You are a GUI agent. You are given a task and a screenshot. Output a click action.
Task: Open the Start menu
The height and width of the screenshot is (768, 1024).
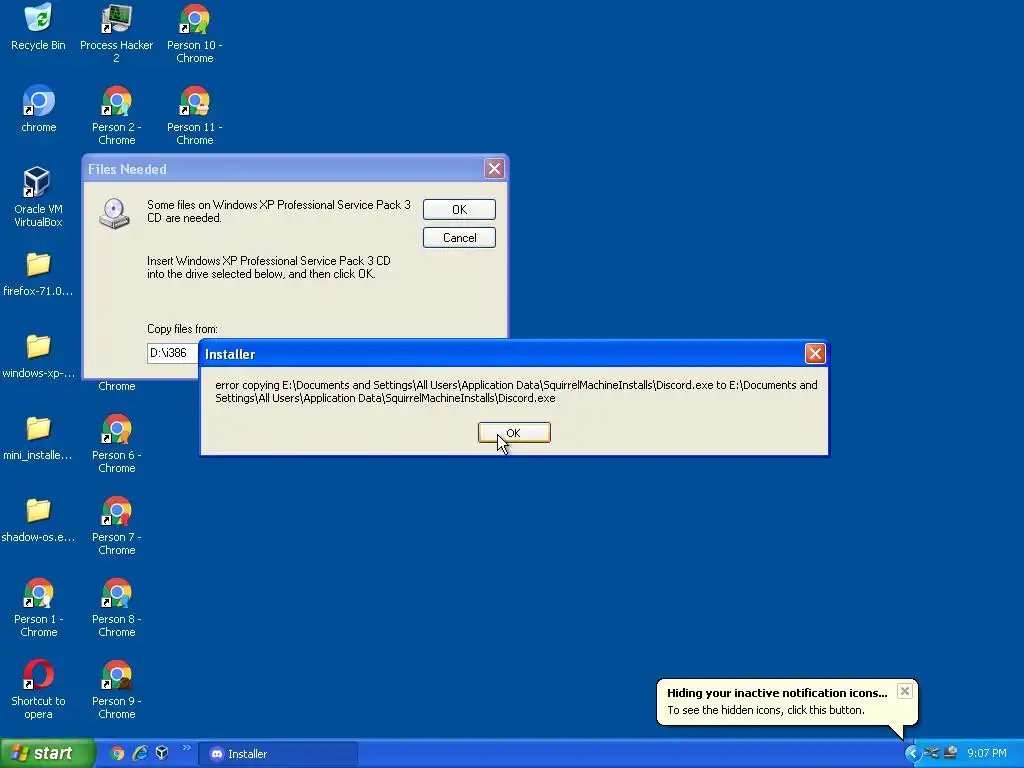pyautogui.click(x=47, y=754)
